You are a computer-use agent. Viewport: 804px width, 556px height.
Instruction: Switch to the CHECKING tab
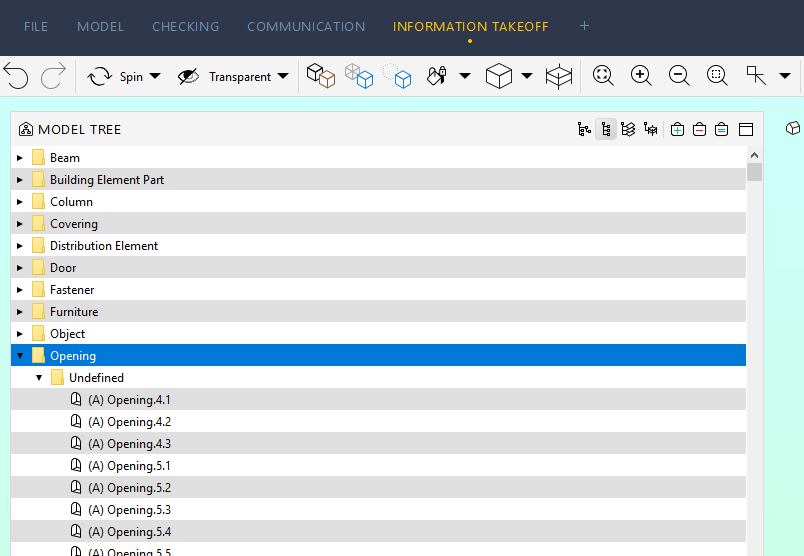pyautogui.click(x=186, y=27)
